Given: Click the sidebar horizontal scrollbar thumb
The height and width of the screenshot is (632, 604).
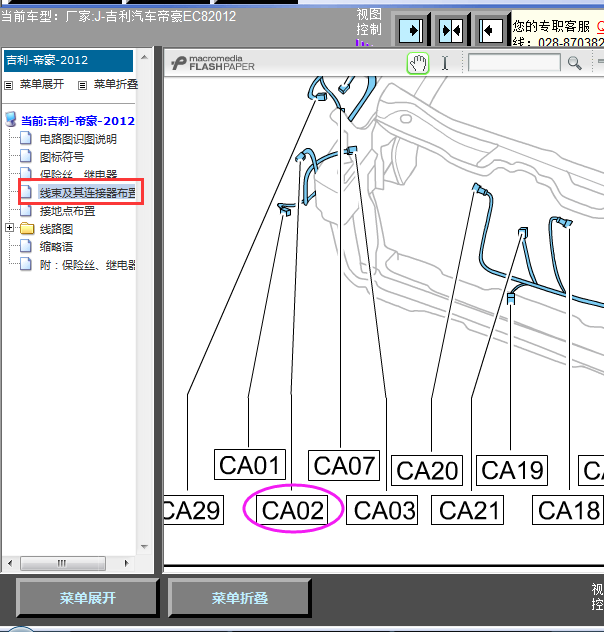Looking at the screenshot, I should pyautogui.click(x=62, y=563).
